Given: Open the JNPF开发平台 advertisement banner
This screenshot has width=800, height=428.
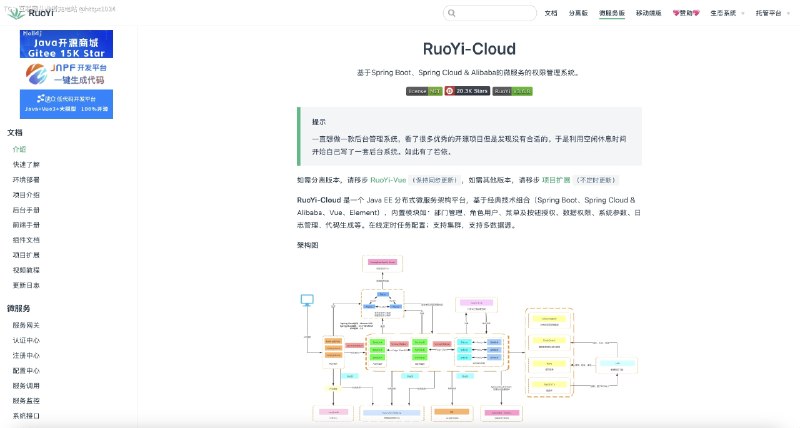Looking at the screenshot, I should [66, 74].
